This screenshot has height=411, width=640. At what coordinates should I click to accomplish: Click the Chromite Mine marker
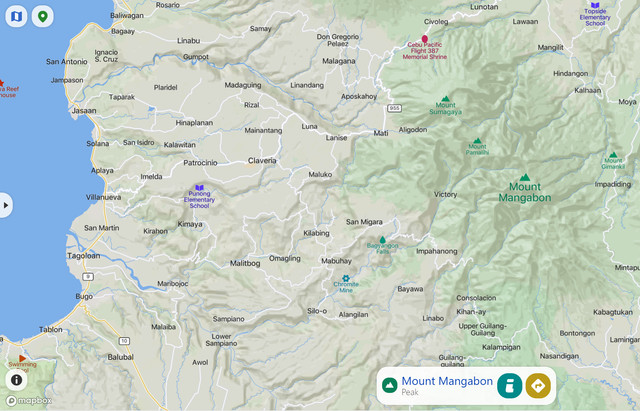point(346,278)
